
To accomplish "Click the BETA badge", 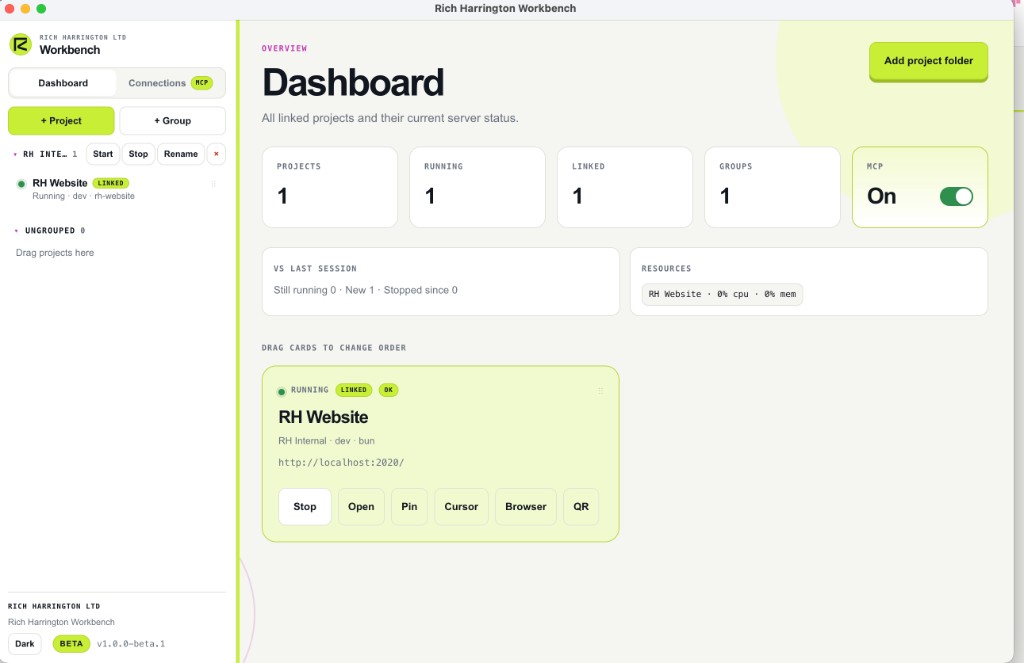I will tap(71, 643).
